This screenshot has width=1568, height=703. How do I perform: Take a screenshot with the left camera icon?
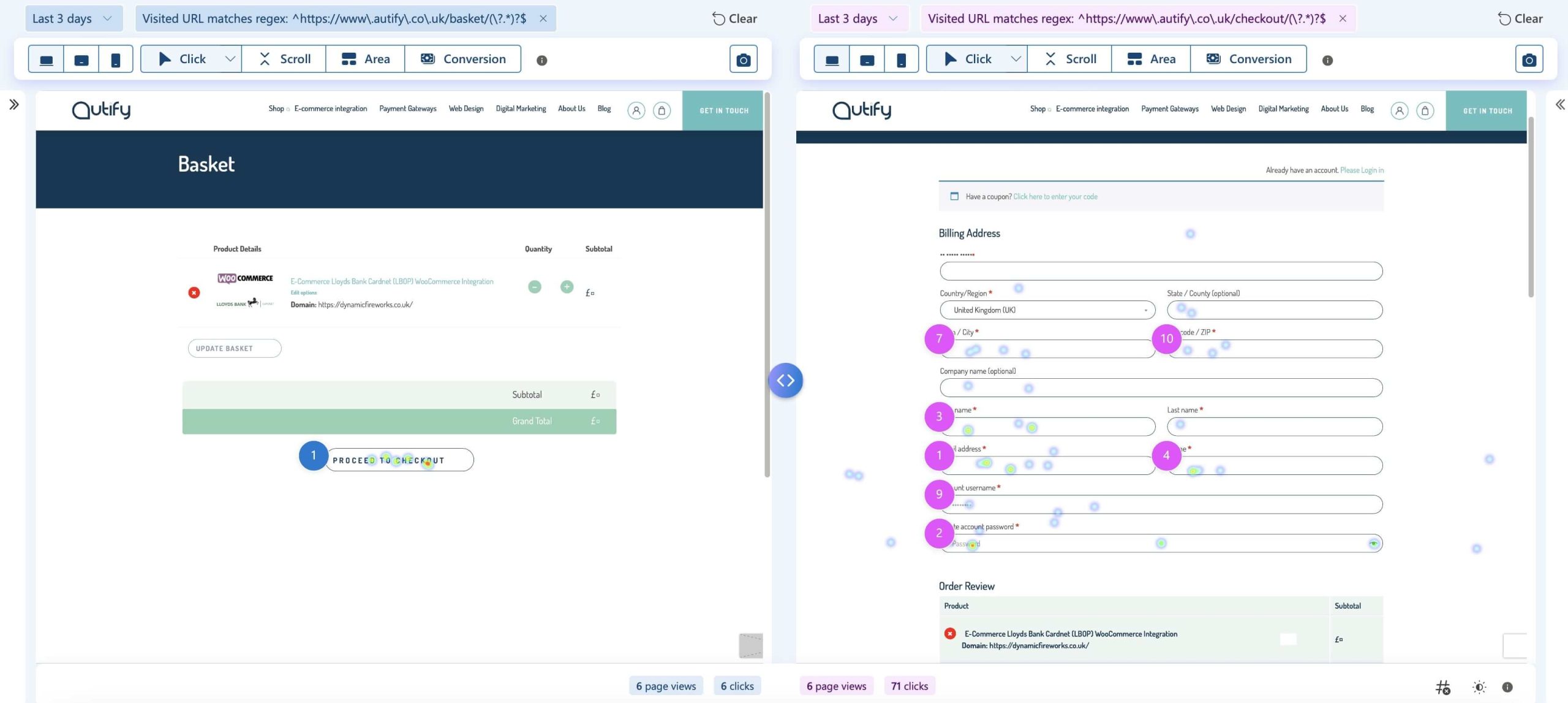point(742,59)
